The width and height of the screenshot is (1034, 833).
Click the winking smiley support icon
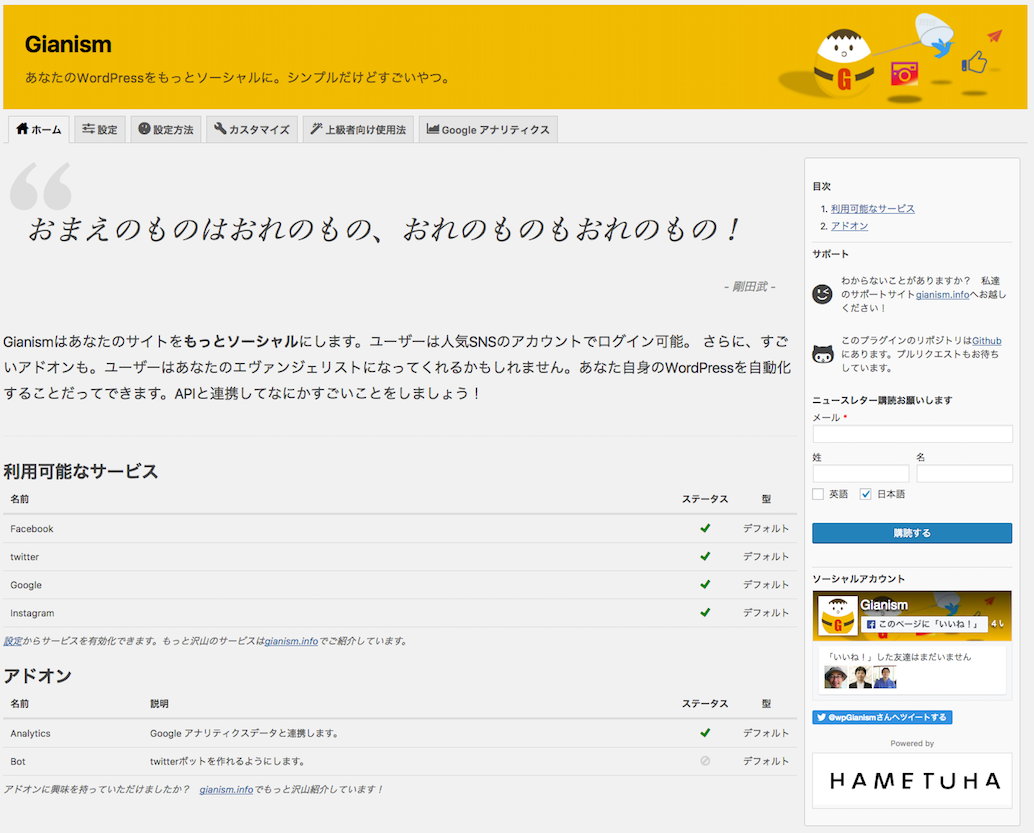tap(822, 294)
